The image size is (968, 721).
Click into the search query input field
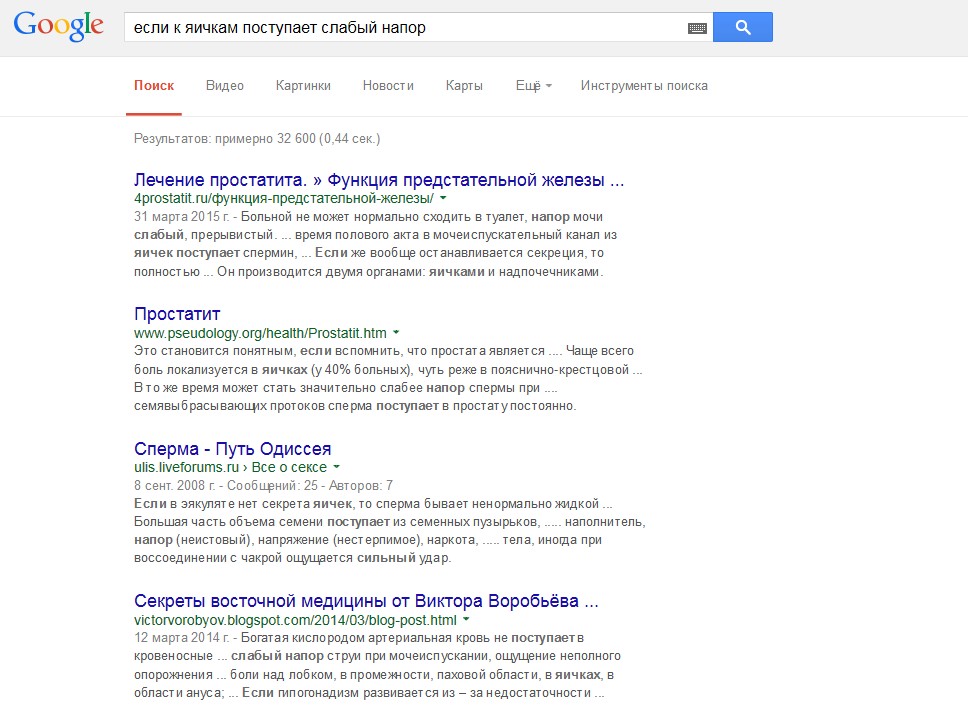[407, 27]
